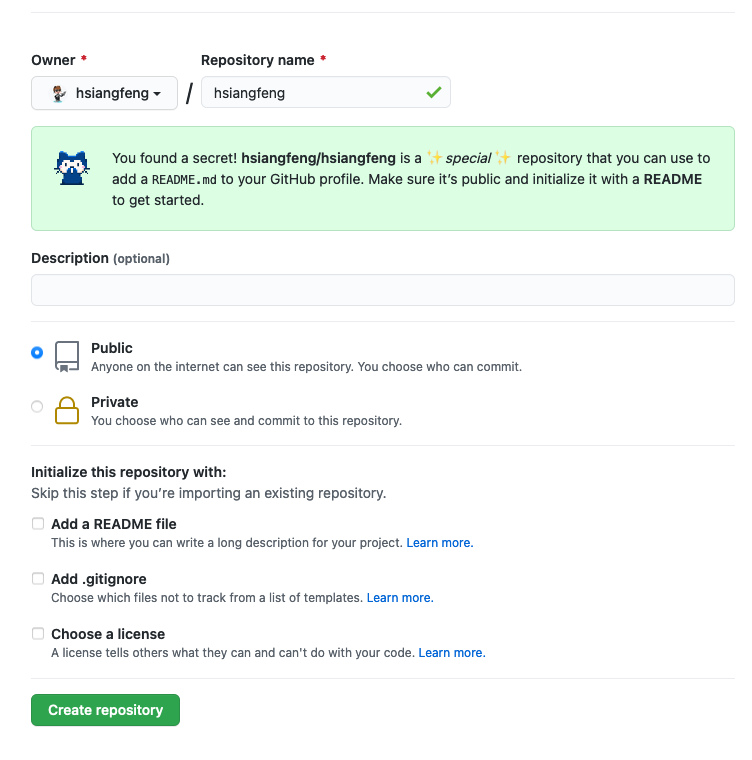This screenshot has height=760, width=752.
Task: Click the Private option label text
Action: click(115, 402)
